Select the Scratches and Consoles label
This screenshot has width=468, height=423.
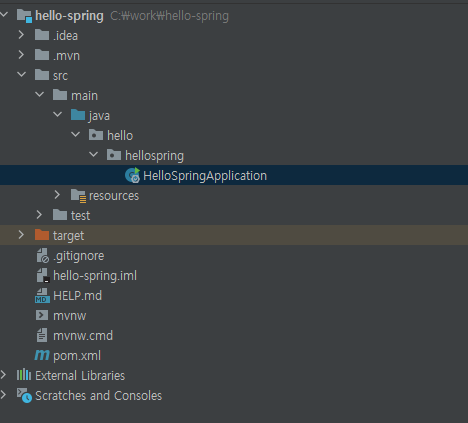click(99, 396)
